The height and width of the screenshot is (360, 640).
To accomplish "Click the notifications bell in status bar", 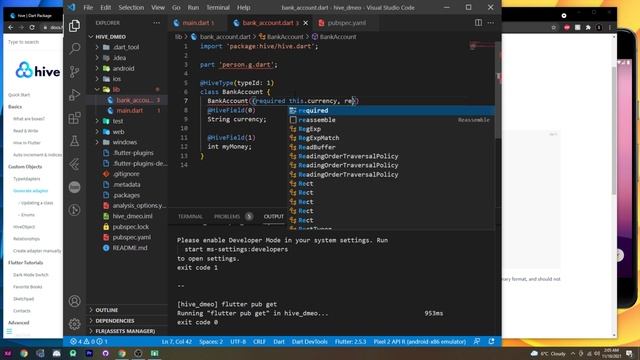I will [491, 342].
